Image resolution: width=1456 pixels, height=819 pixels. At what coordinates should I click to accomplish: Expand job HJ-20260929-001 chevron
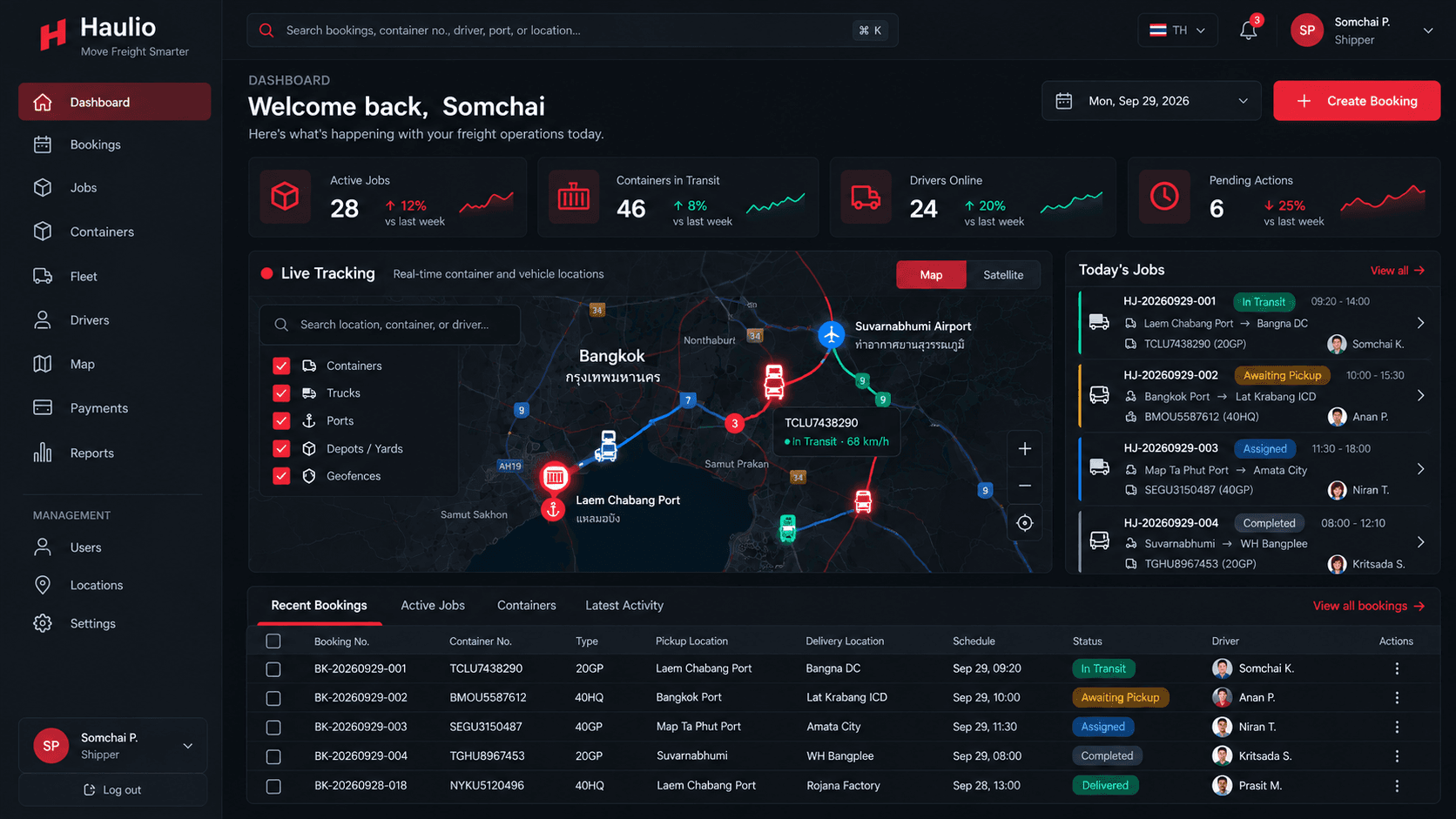pos(1420,323)
